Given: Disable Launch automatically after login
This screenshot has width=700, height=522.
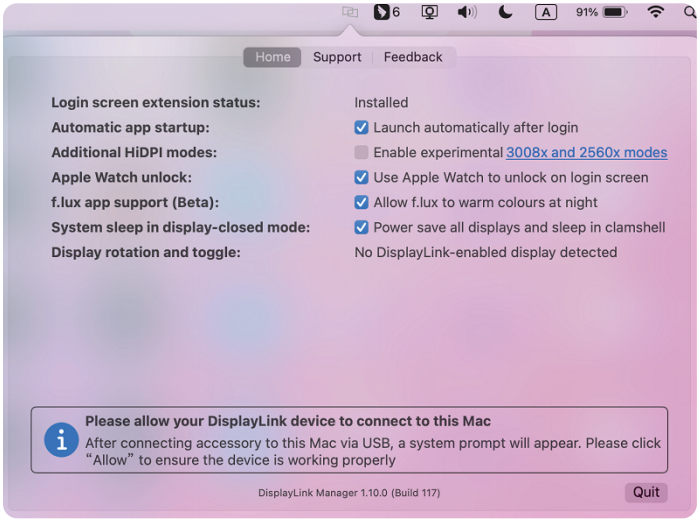Looking at the screenshot, I should pos(361,128).
